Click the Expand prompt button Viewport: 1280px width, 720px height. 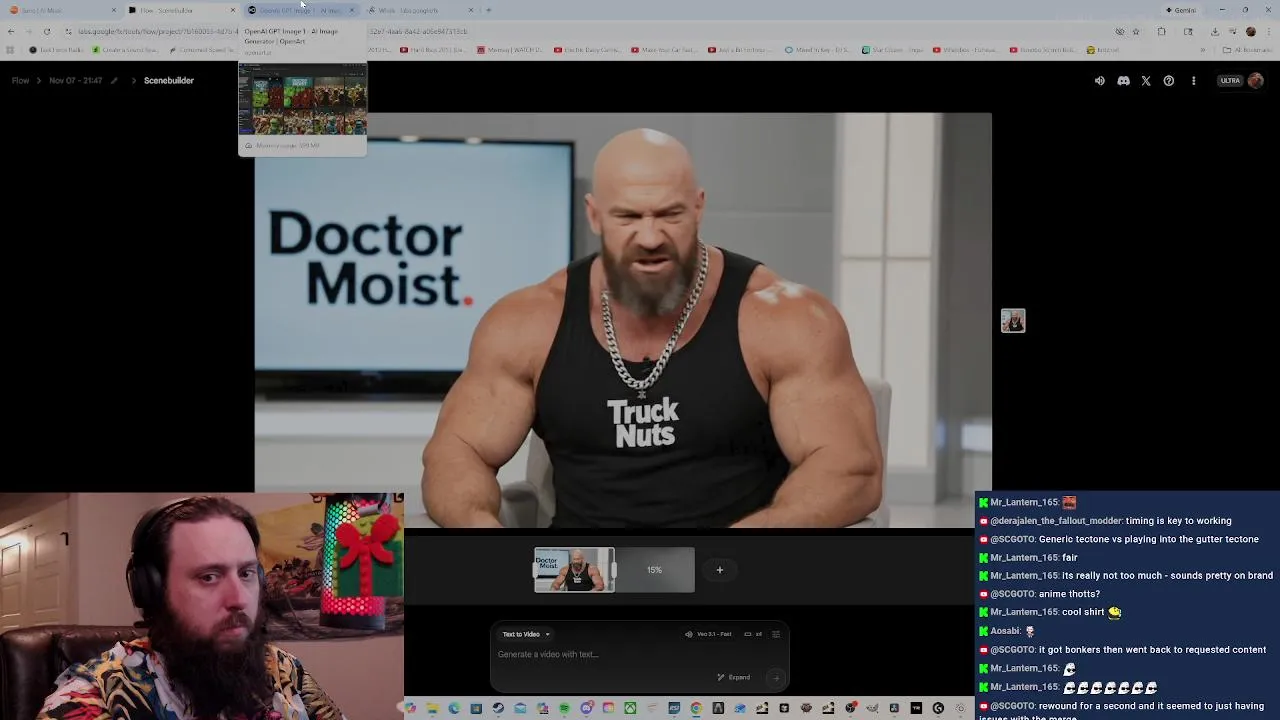click(734, 677)
